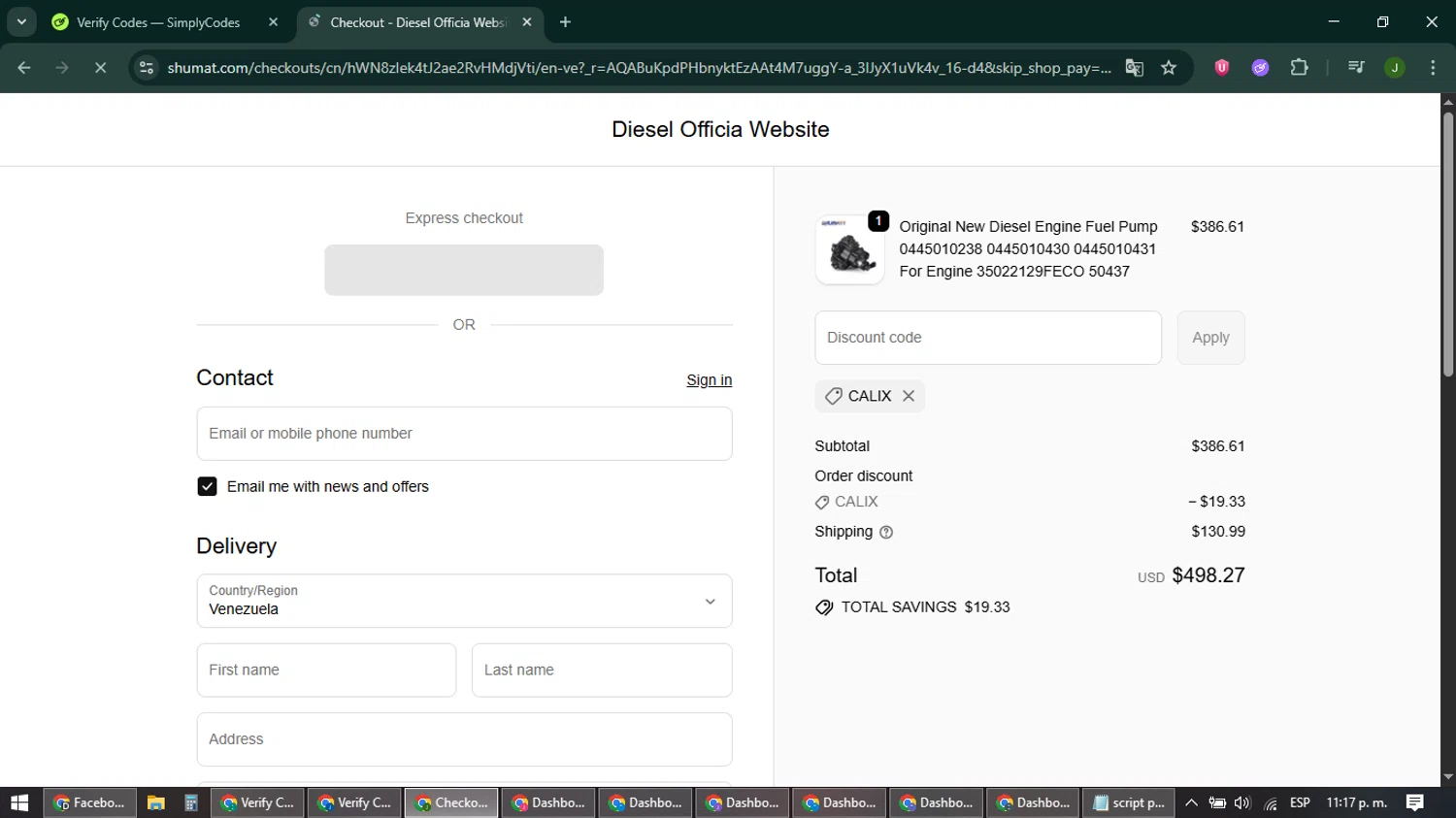The width and height of the screenshot is (1456, 818).
Task: Open the Country/Region dropdown
Action: [464, 601]
